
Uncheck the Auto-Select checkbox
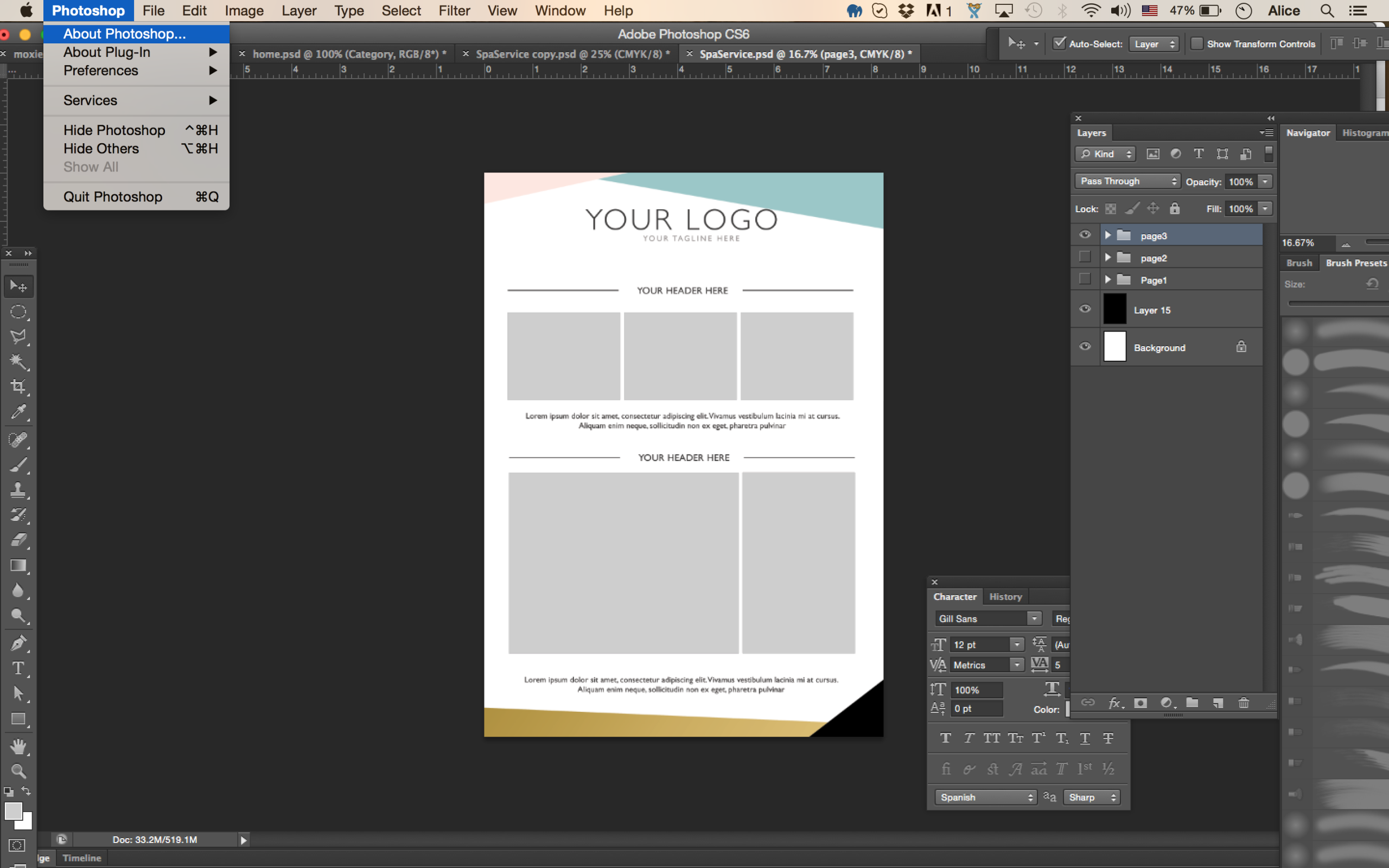point(1060,43)
